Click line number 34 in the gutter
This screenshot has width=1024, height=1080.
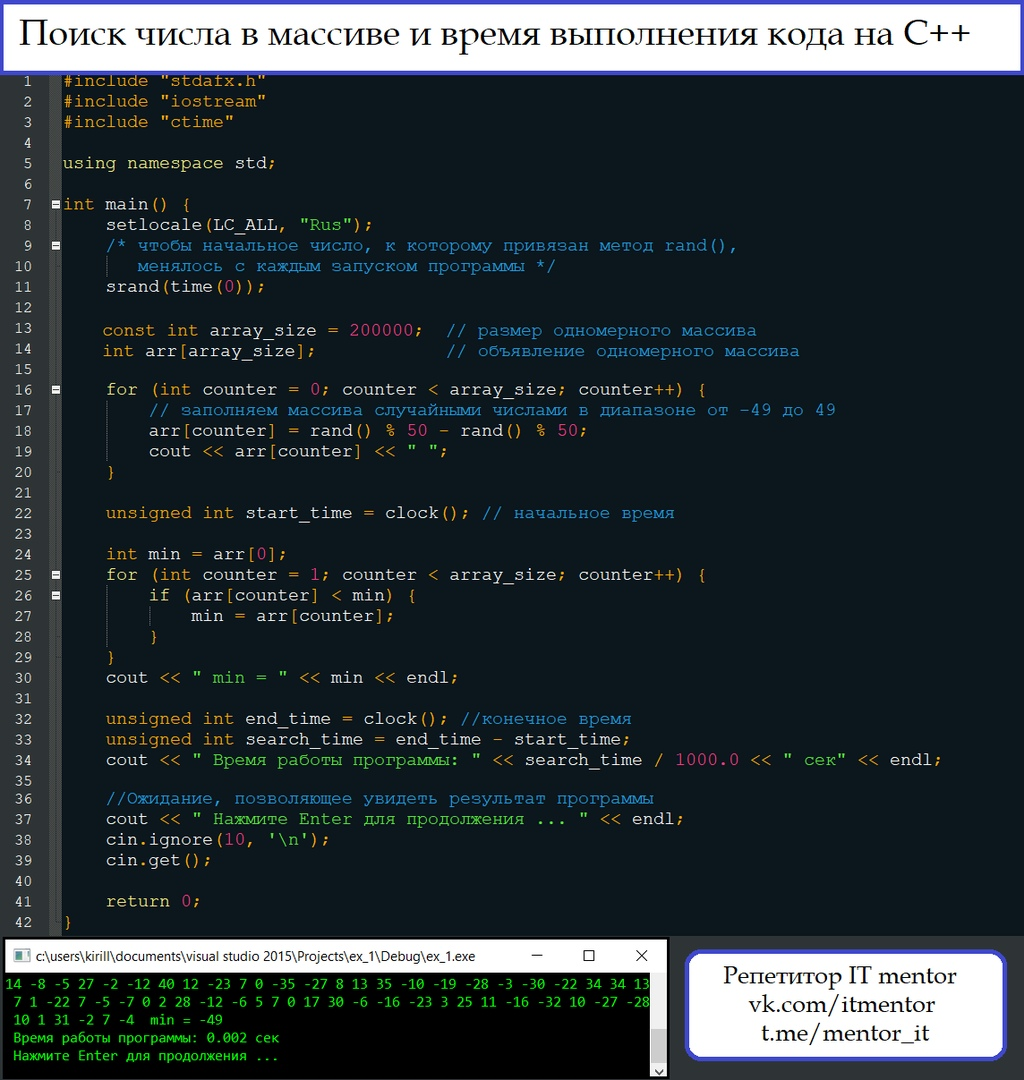tap(23, 760)
